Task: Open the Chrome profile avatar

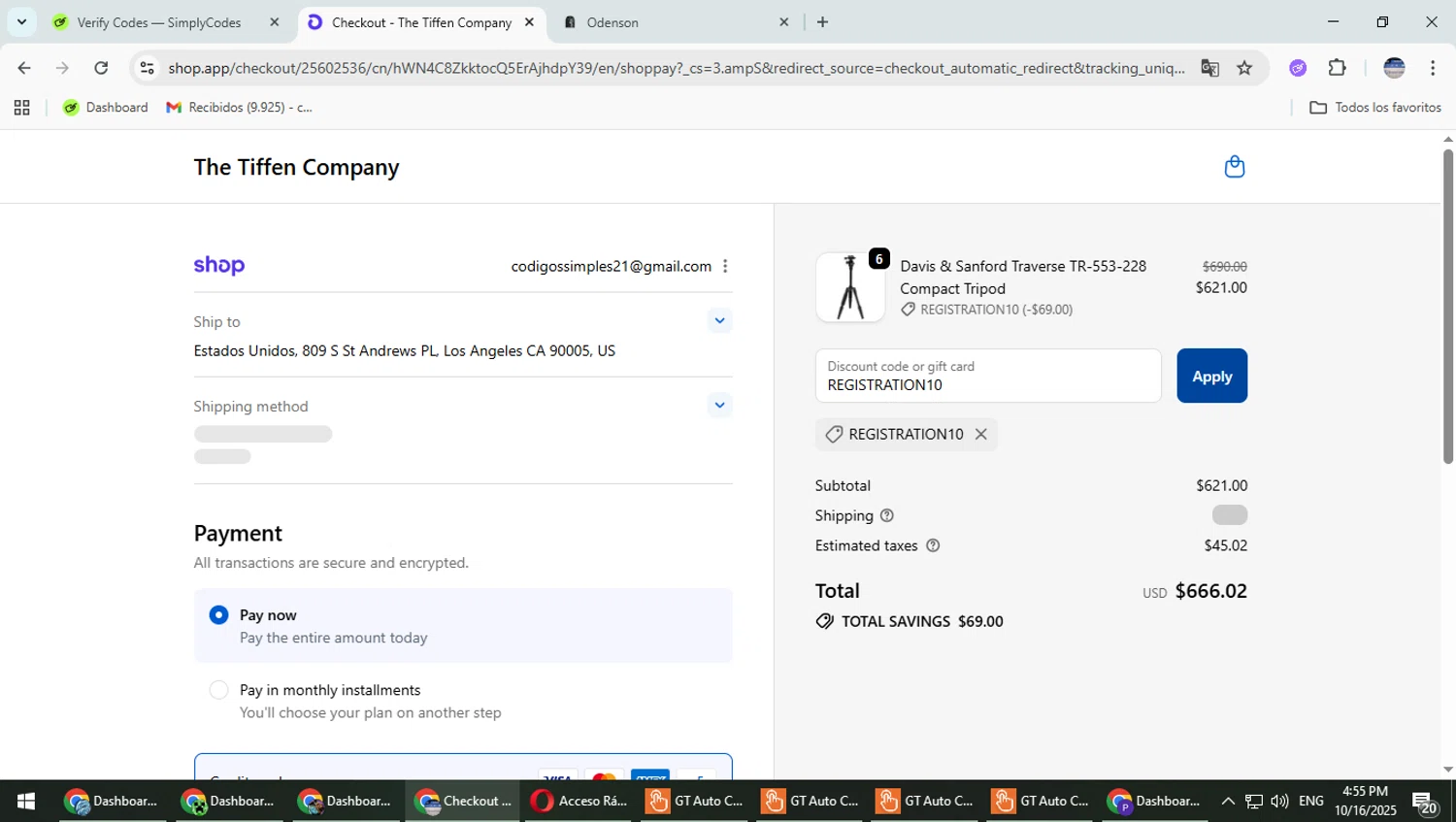Action: click(x=1394, y=68)
